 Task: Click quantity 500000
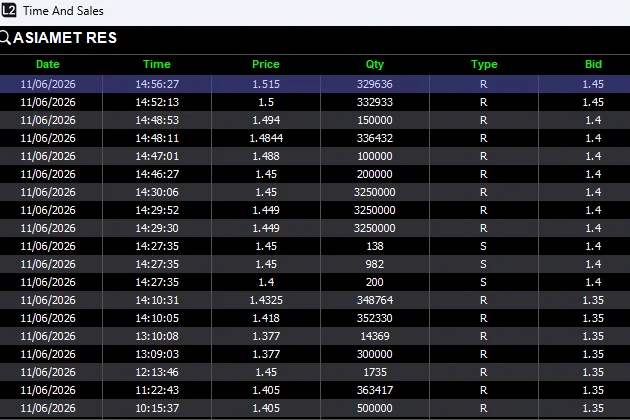coord(374,408)
